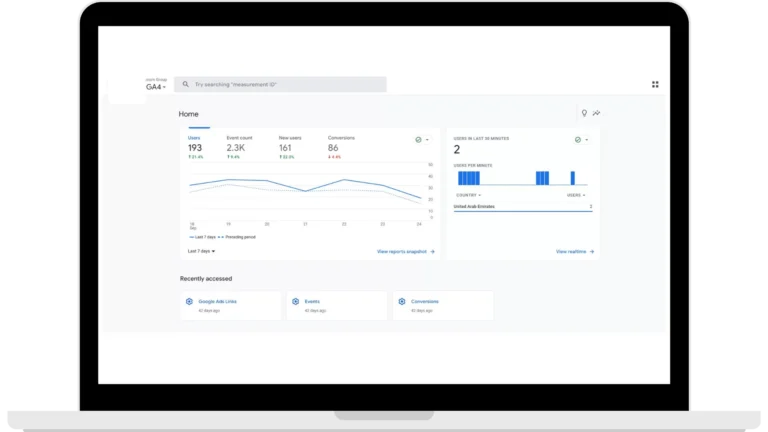Image resolution: width=768 pixels, height=432 pixels.
Task: Click the Preceding period legend entry
Action: (237, 237)
